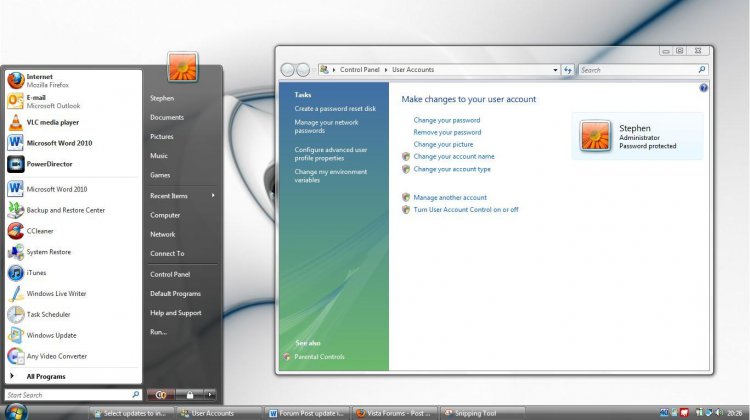Launch VLC media player cone icon

point(16,122)
